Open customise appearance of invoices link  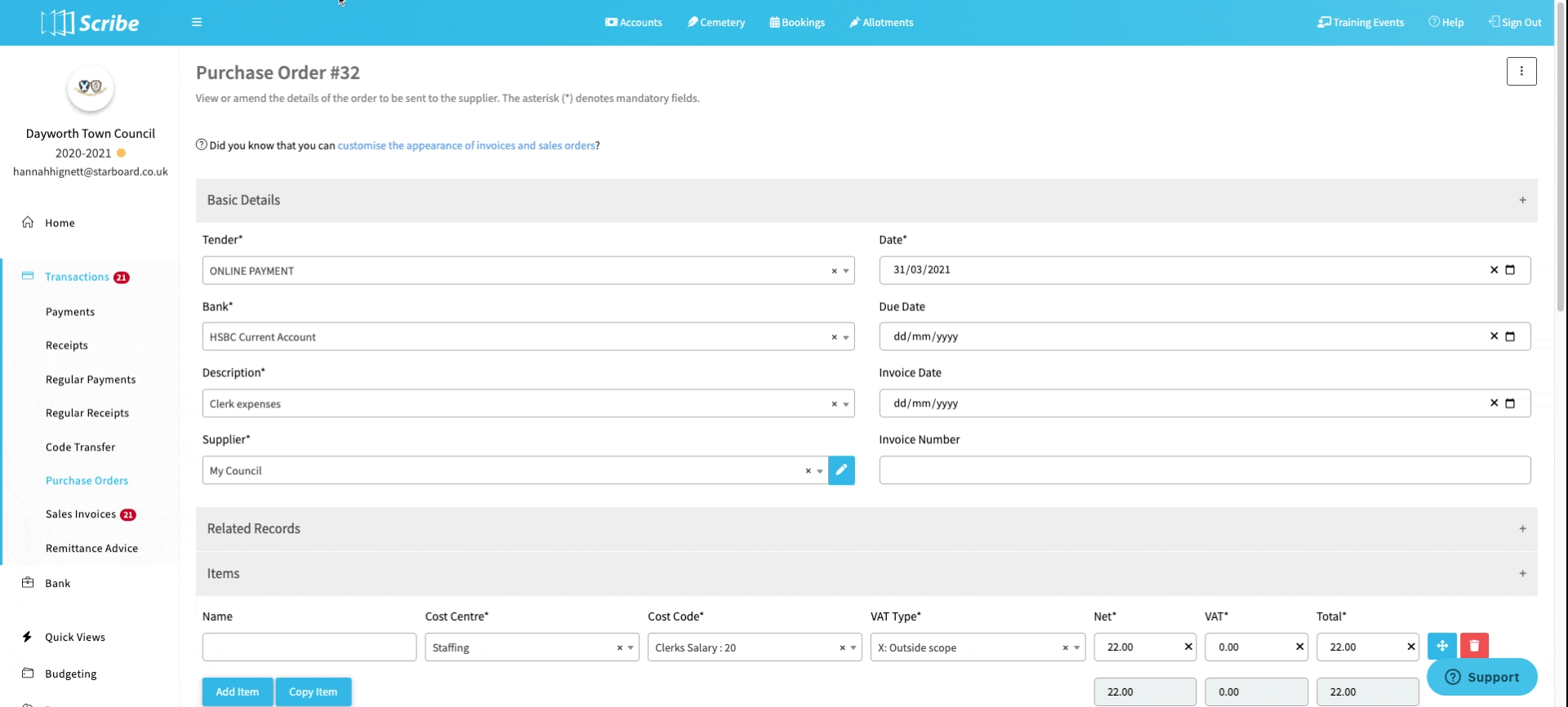click(x=466, y=145)
